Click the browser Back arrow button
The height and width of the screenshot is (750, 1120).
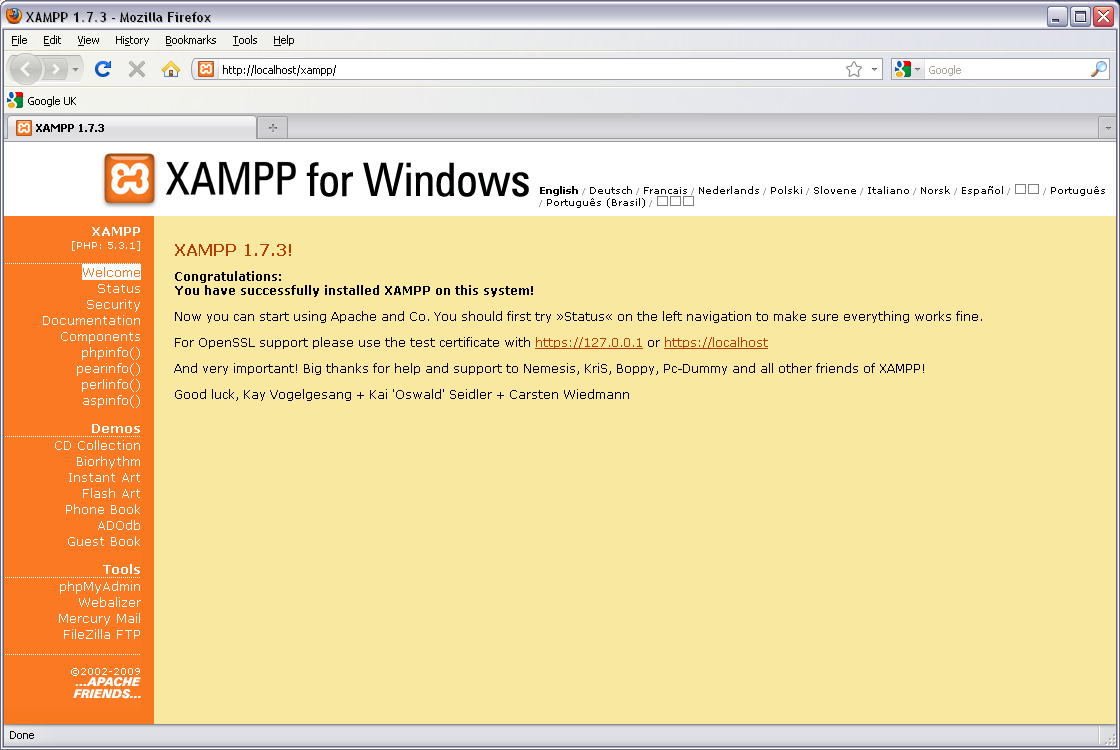(26, 69)
